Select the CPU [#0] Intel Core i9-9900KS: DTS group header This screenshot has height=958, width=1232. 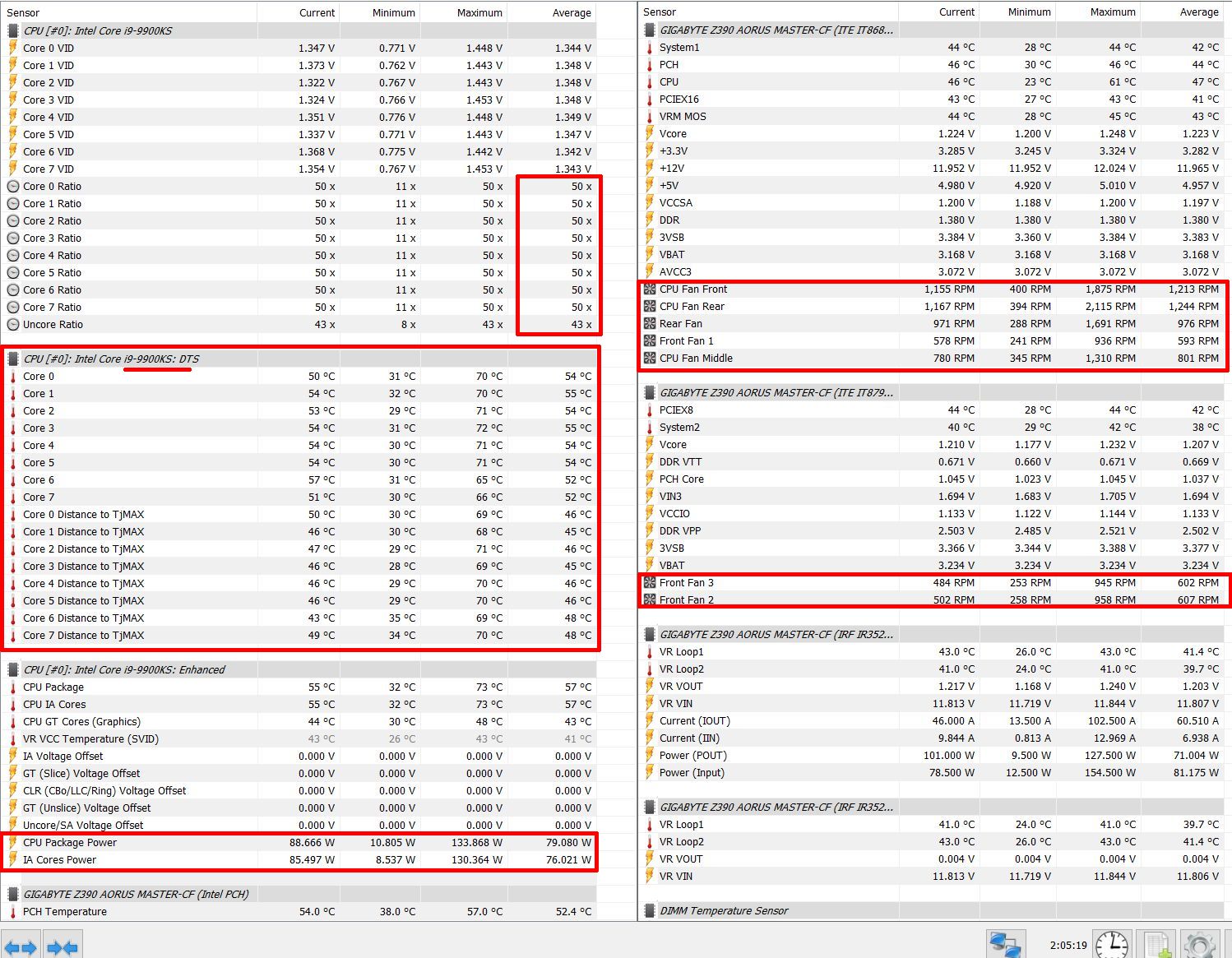[111, 359]
